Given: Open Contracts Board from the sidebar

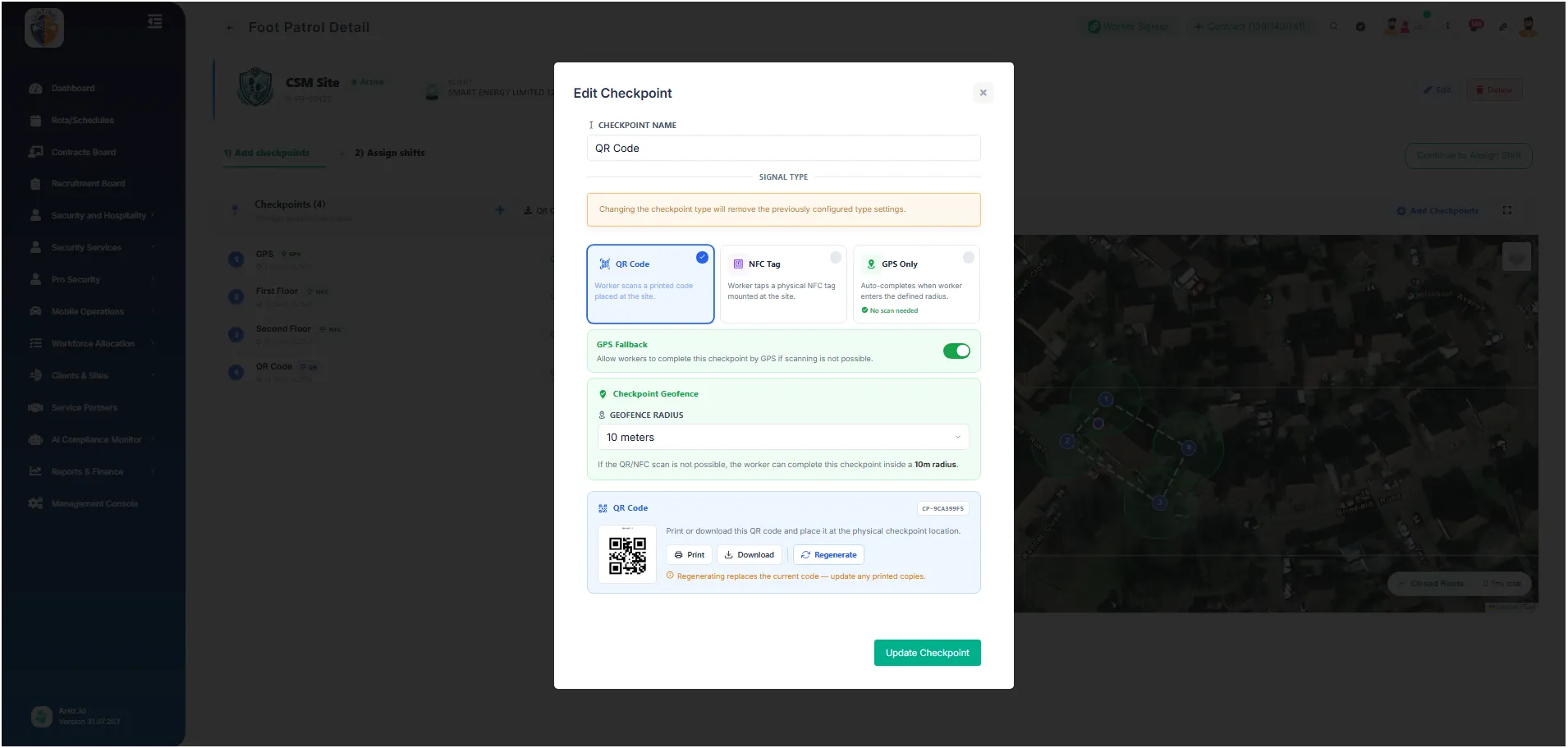Looking at the screenshot, I should click(83, 152).
